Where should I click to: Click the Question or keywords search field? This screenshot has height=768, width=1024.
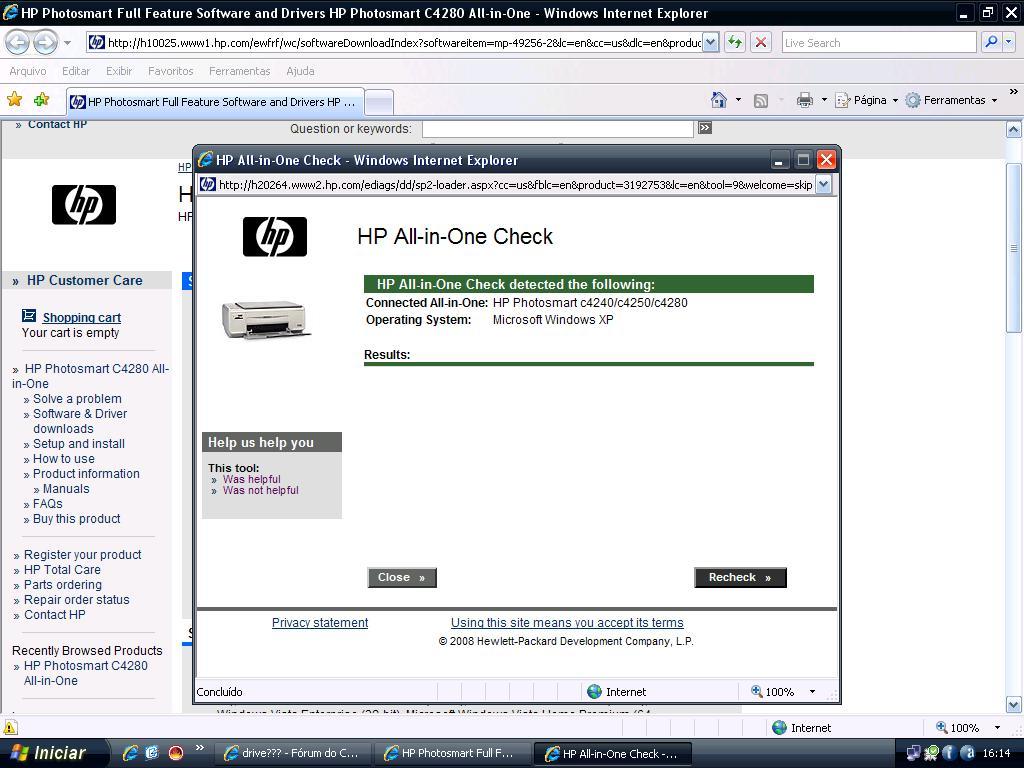click(558, 129)
